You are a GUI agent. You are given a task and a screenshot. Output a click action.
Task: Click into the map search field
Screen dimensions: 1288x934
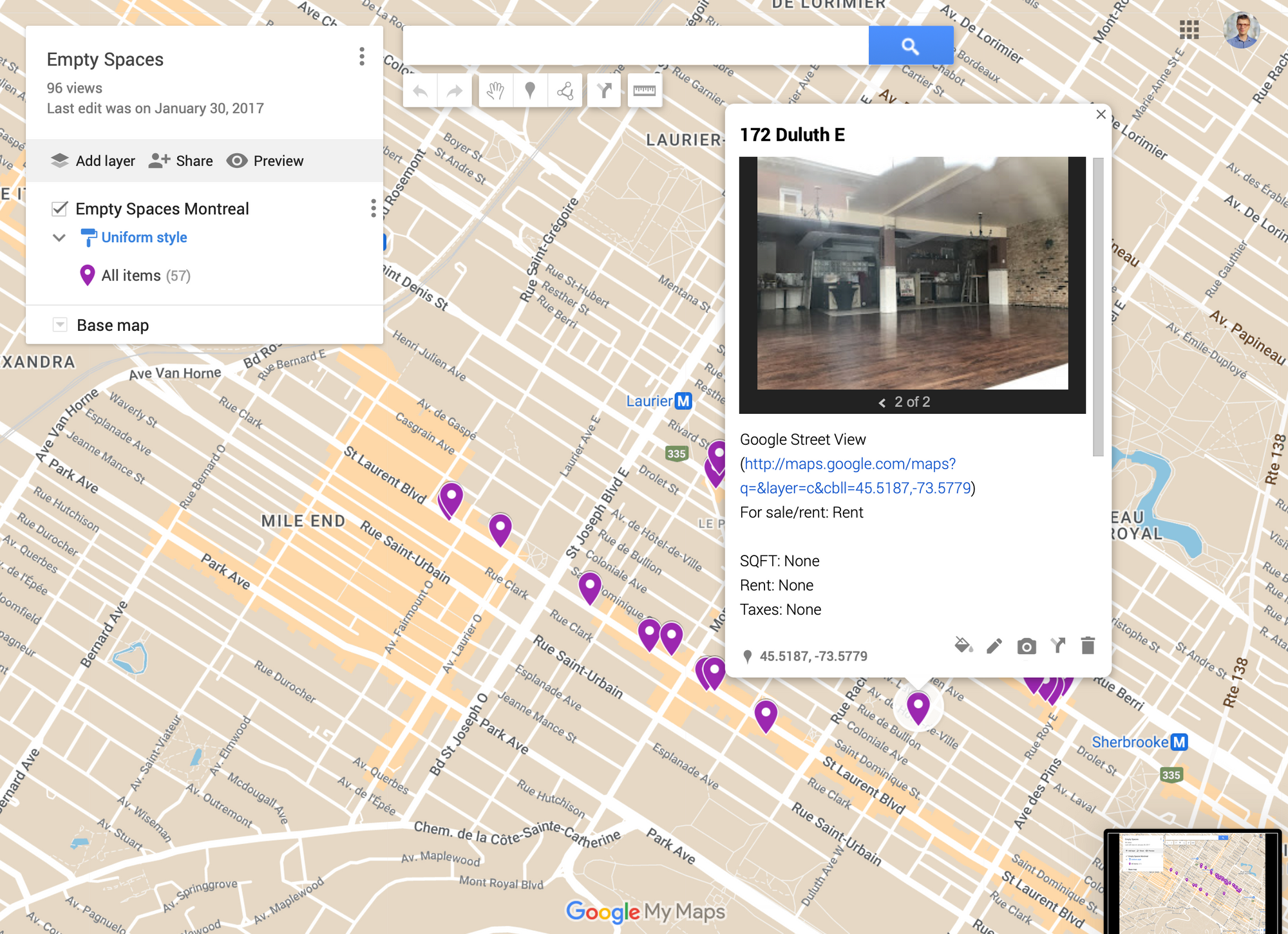point(636,46)
